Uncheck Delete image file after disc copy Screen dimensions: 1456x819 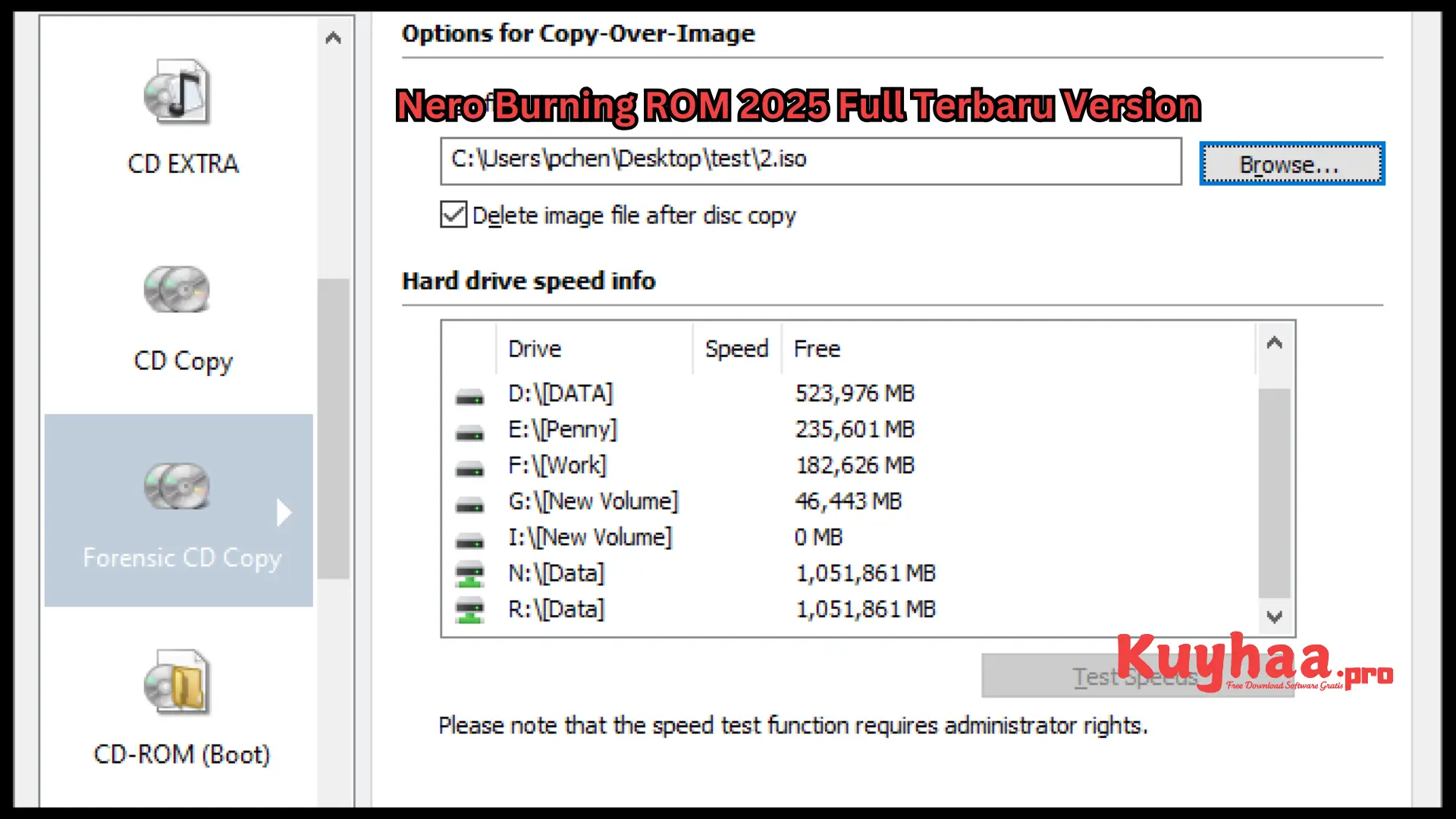(x=453, y=215)
